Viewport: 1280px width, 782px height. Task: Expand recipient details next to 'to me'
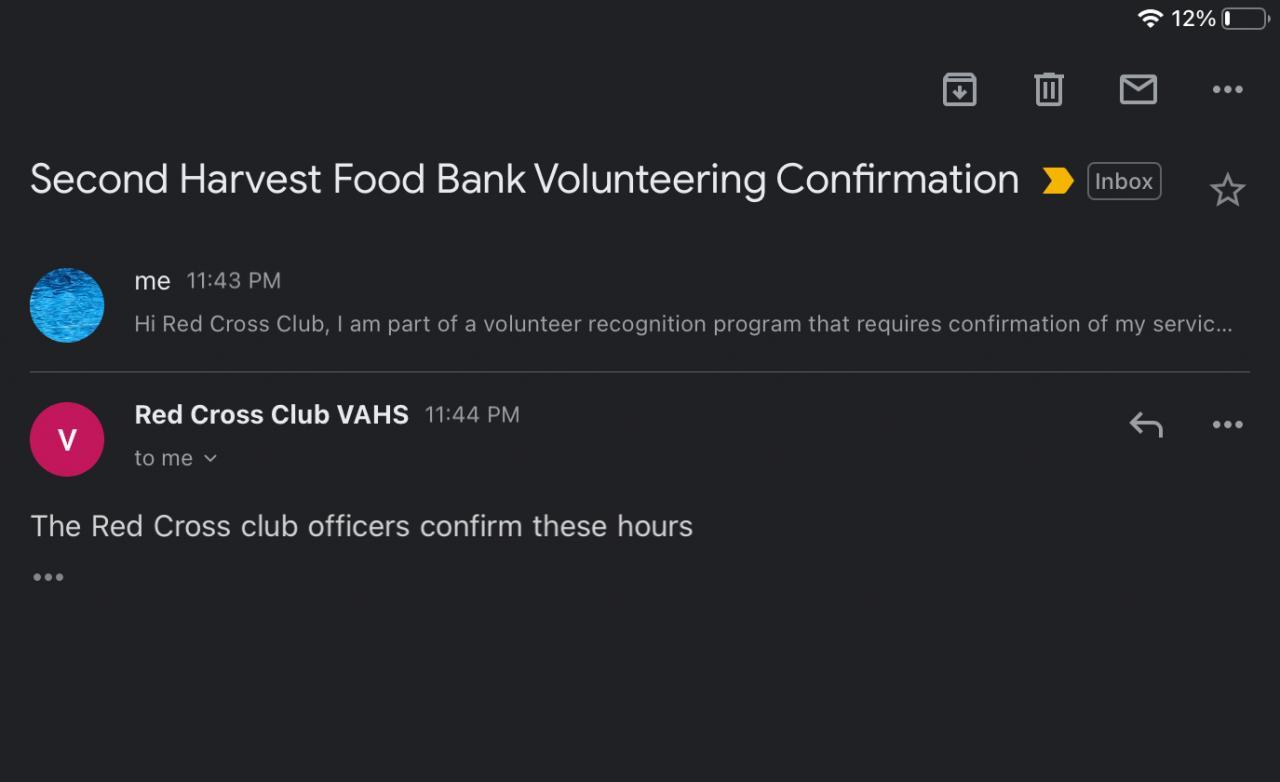210,458
